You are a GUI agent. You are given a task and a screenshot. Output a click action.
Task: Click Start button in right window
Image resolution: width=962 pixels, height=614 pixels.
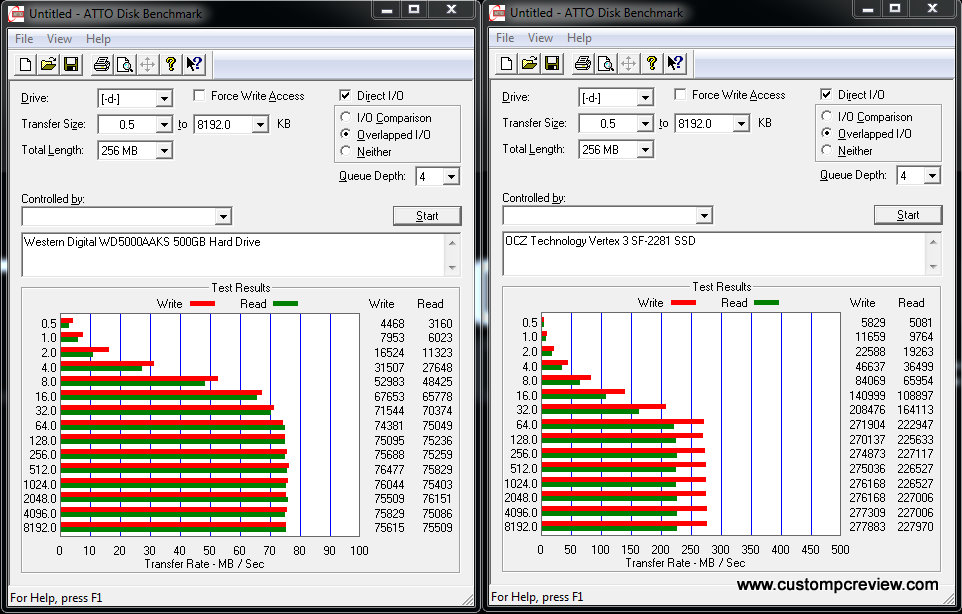tap(908, 215)
